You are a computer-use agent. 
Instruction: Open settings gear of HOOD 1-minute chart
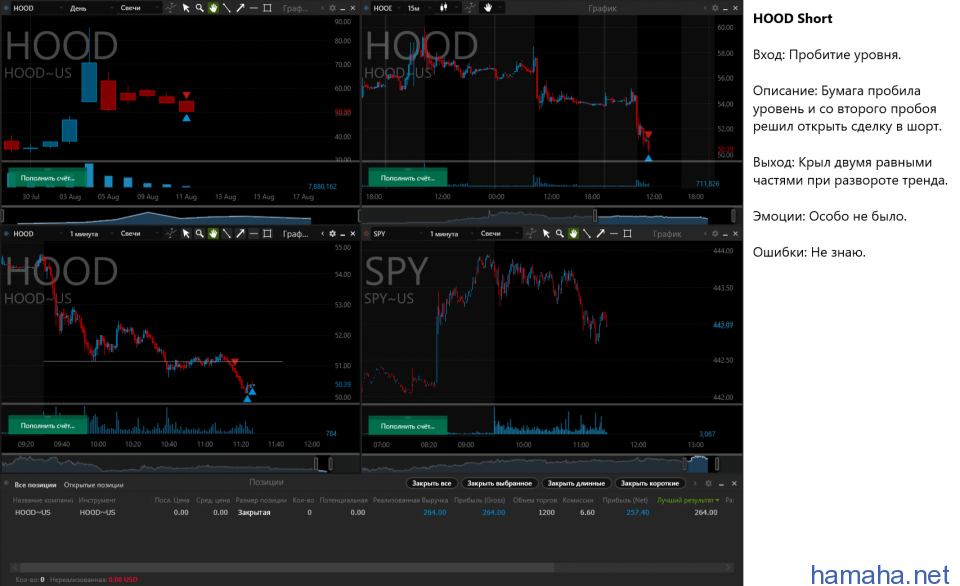pyautogui.click(x=332, y=233)
